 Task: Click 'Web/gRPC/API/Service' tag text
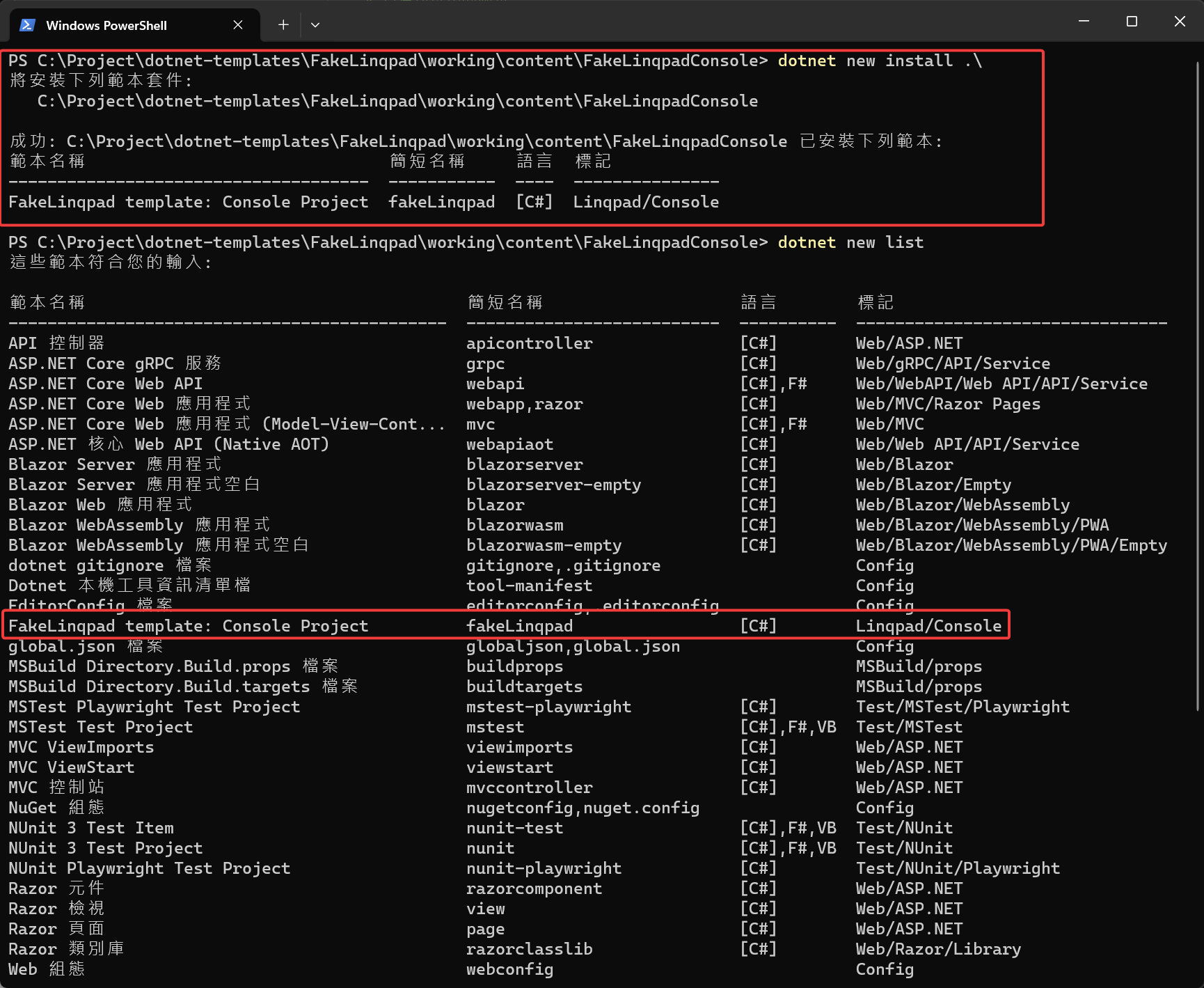[953, 363]
